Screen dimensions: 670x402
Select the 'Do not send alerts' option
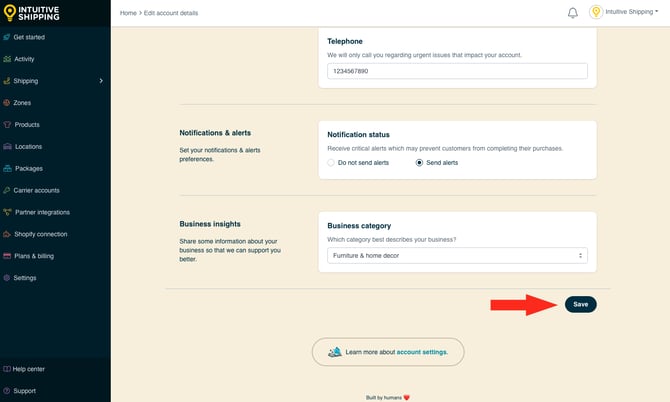click(x=332, y=162)
